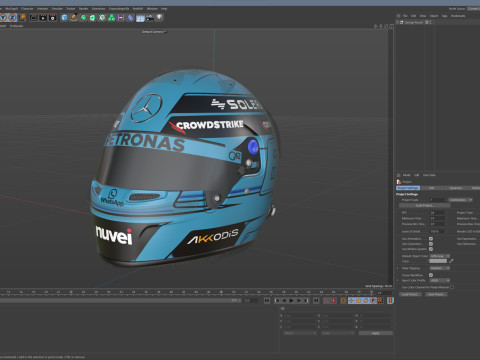Play animation backwards button
The width and height of the screenshot is (480, 360).
284,301
